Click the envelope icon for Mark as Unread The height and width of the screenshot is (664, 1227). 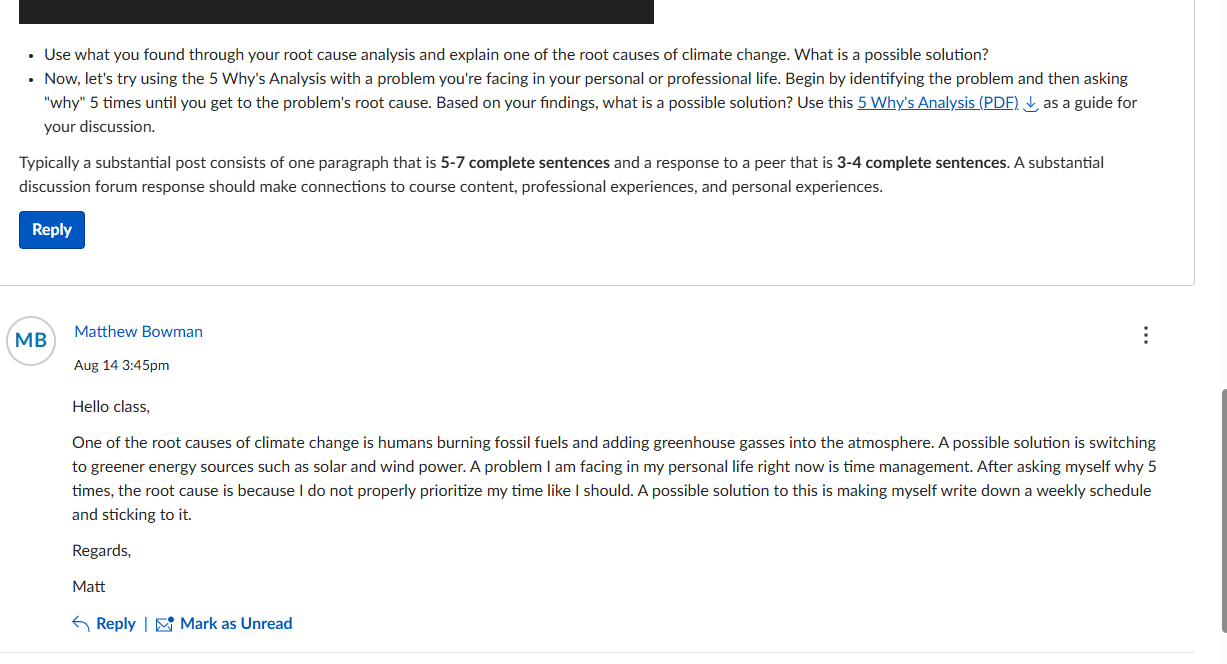point(165,624)
